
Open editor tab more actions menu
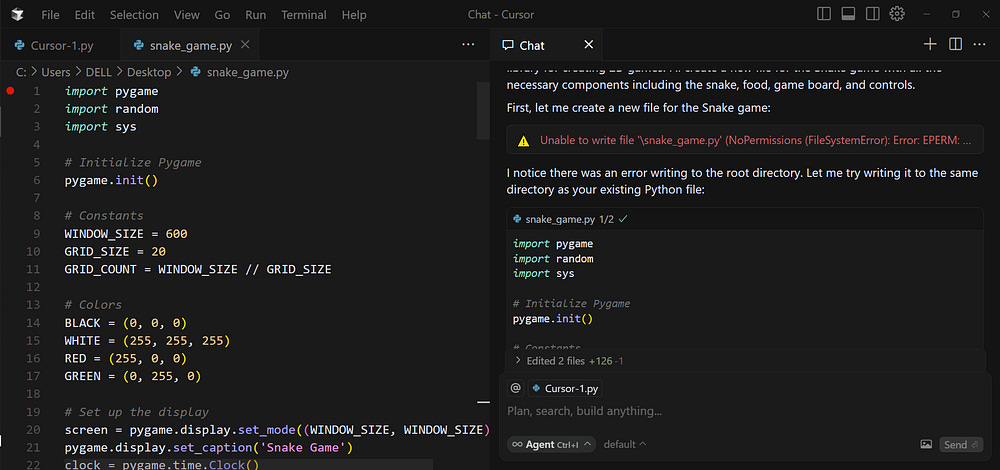click(x=468, y=44)
